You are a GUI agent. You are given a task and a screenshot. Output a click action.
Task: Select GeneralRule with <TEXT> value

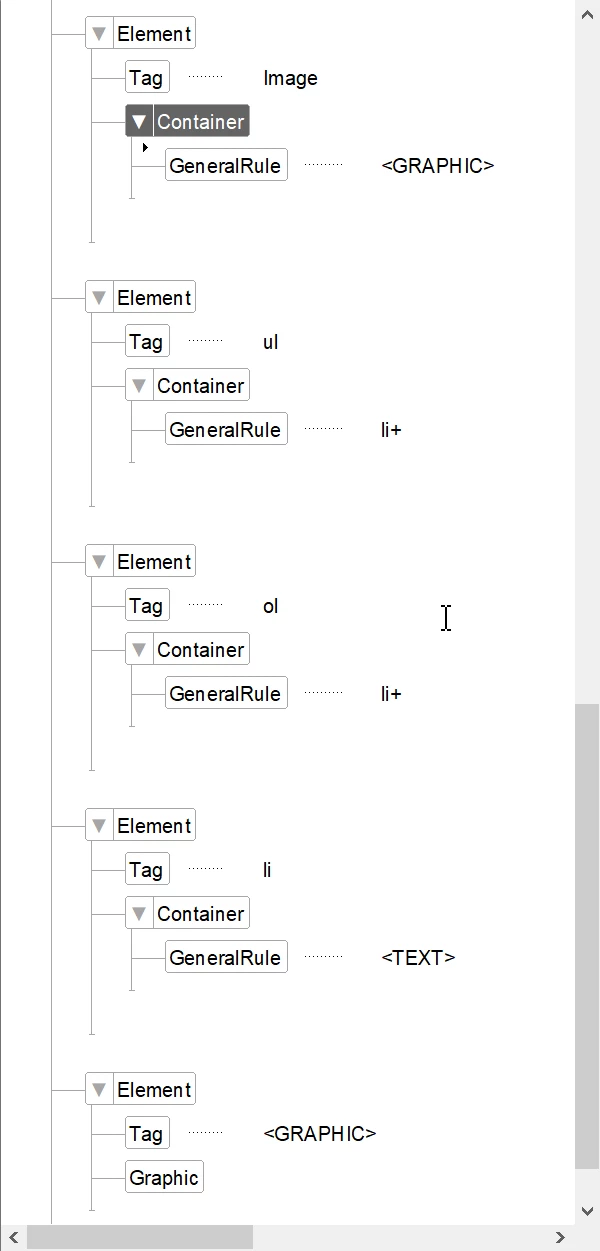click(225, 958)
